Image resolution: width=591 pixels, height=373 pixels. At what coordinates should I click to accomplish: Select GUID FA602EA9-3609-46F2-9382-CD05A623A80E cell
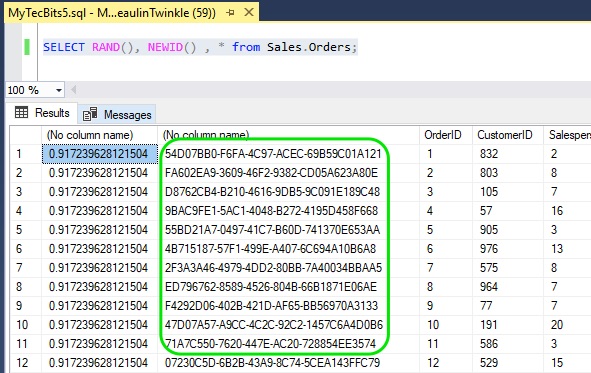pyautogui.click(x=288, y=173)
